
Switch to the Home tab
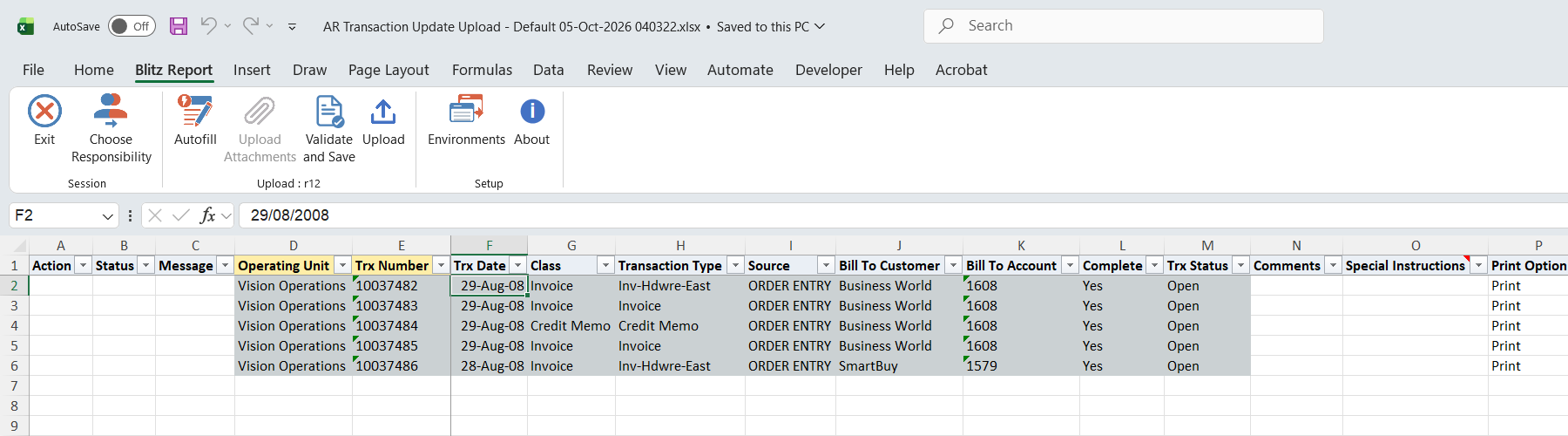(x=94, y=70)
